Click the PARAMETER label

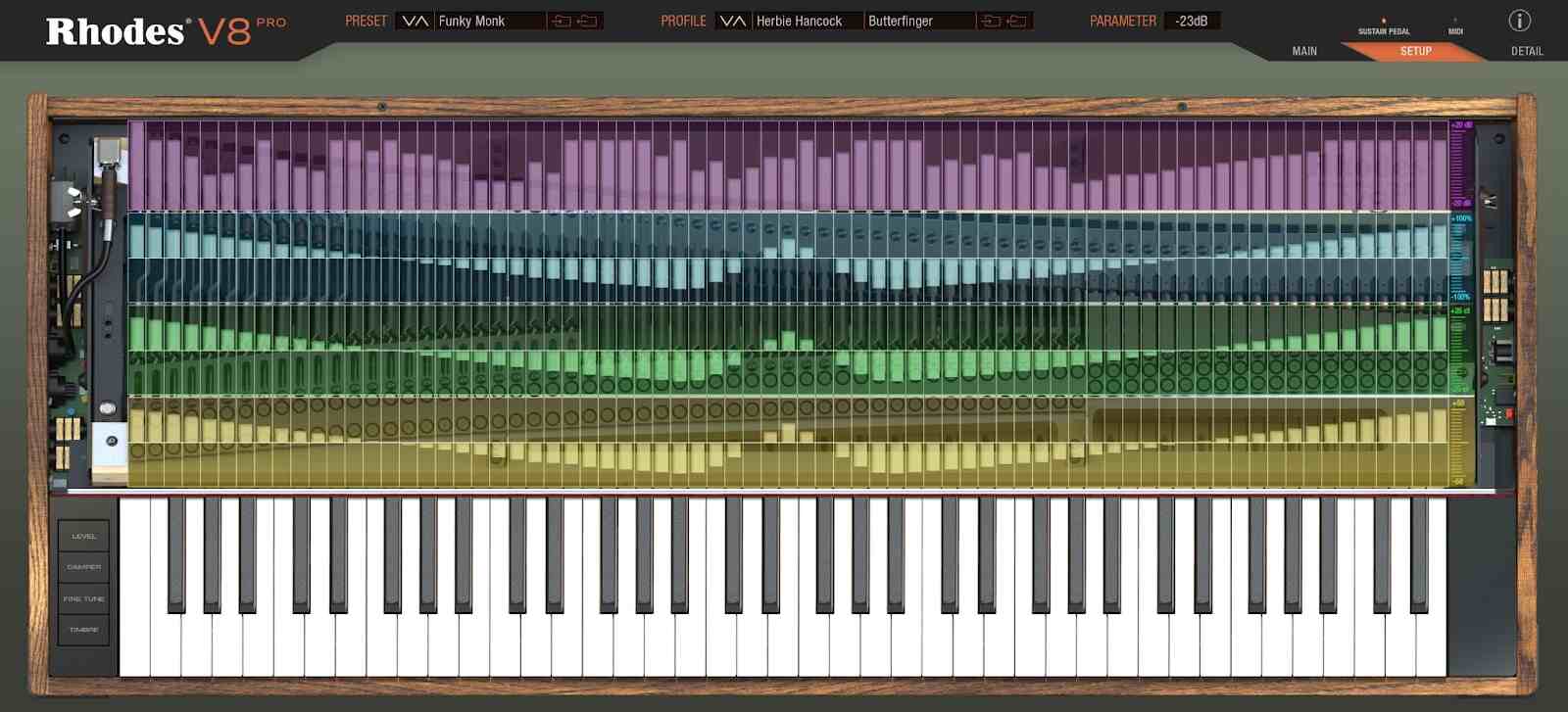(x=1123, y=21)
